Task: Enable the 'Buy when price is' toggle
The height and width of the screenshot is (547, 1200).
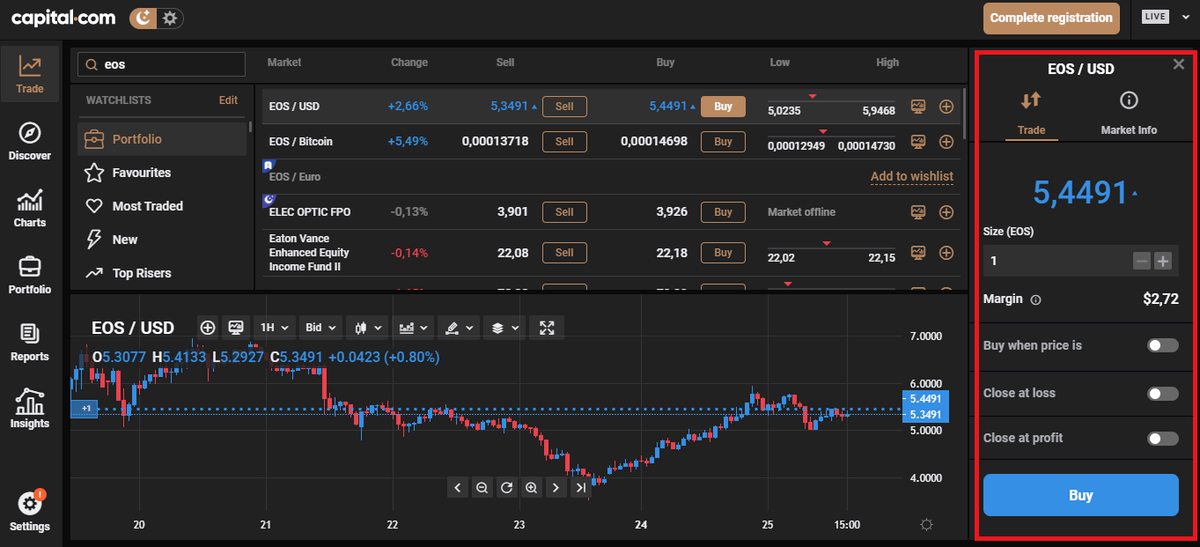Action: pyautogui.click(x=1162, y=345)
